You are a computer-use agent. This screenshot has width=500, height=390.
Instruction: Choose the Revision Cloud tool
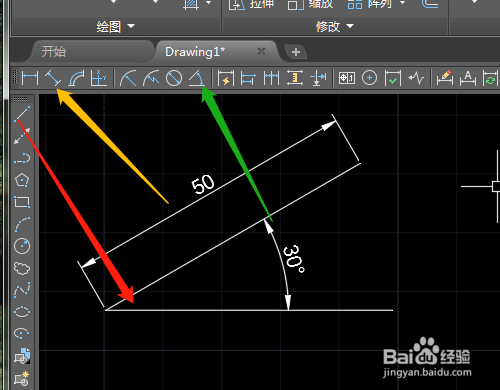point(22,268)
